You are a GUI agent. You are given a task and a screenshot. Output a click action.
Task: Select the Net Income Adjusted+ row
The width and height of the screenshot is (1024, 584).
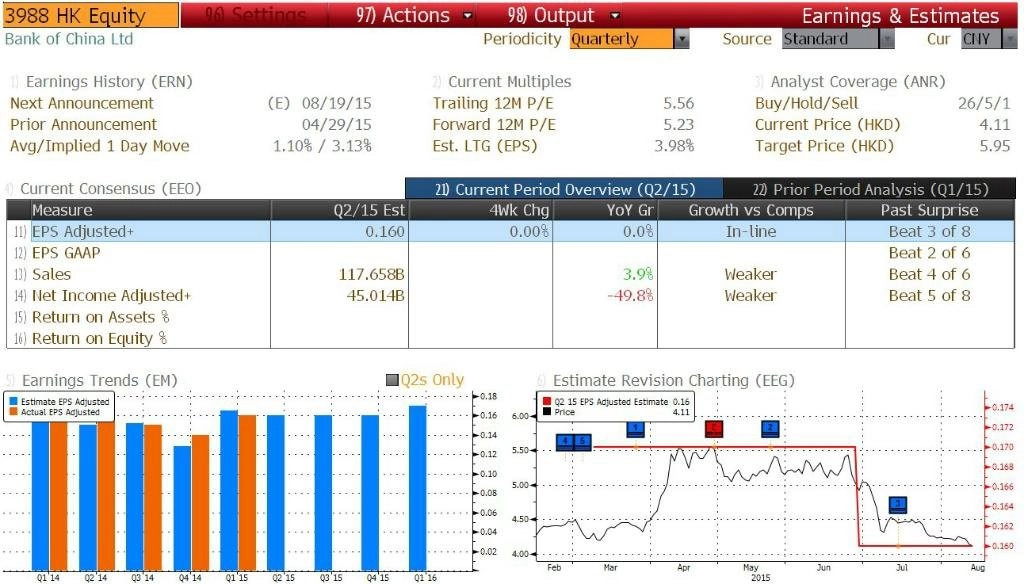click(x=510, y=296)
